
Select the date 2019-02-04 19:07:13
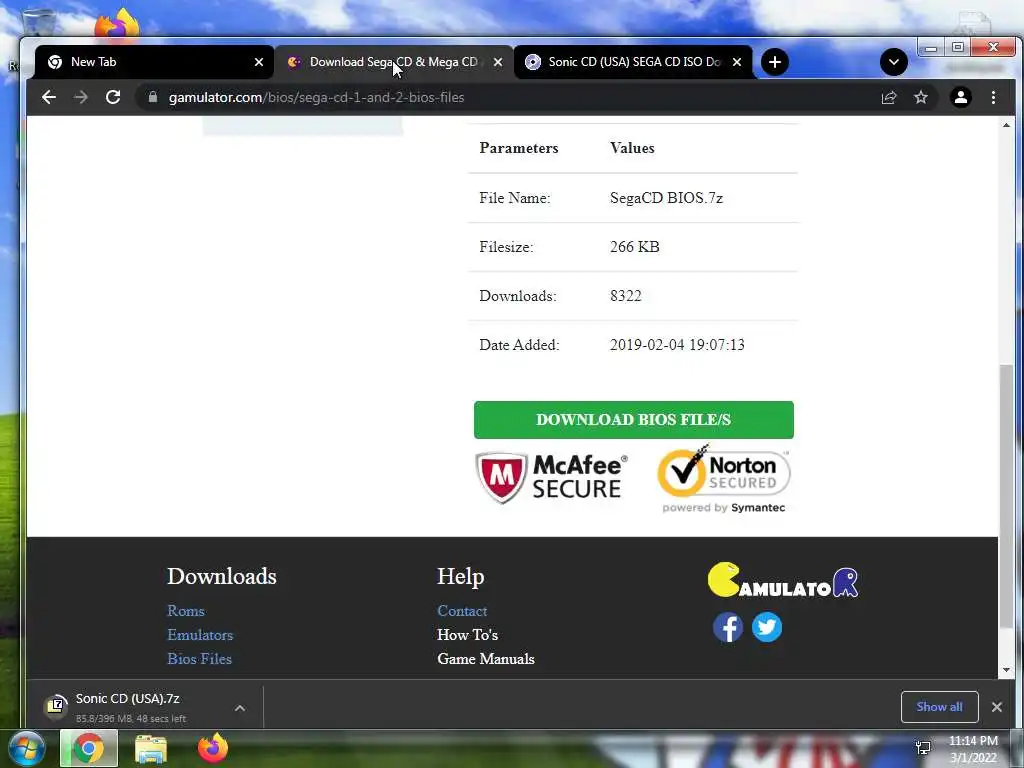[677, 345]
